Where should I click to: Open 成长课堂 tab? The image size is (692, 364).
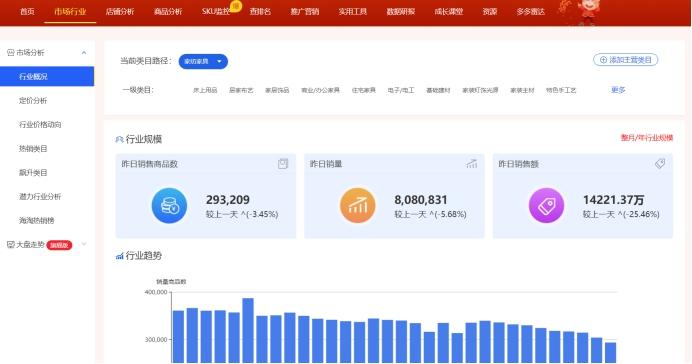click(448, 12)
